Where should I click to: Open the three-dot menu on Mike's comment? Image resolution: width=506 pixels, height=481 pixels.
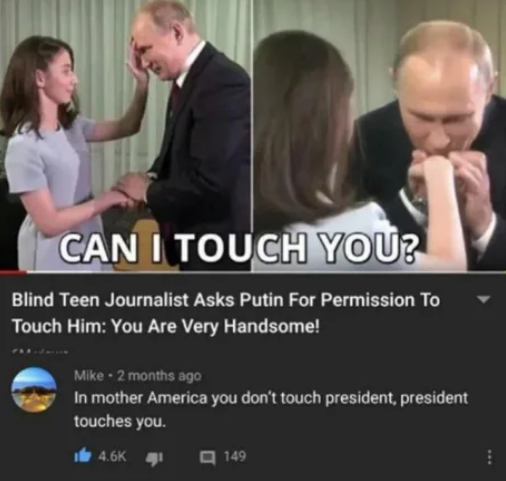(x=489, y=457)
